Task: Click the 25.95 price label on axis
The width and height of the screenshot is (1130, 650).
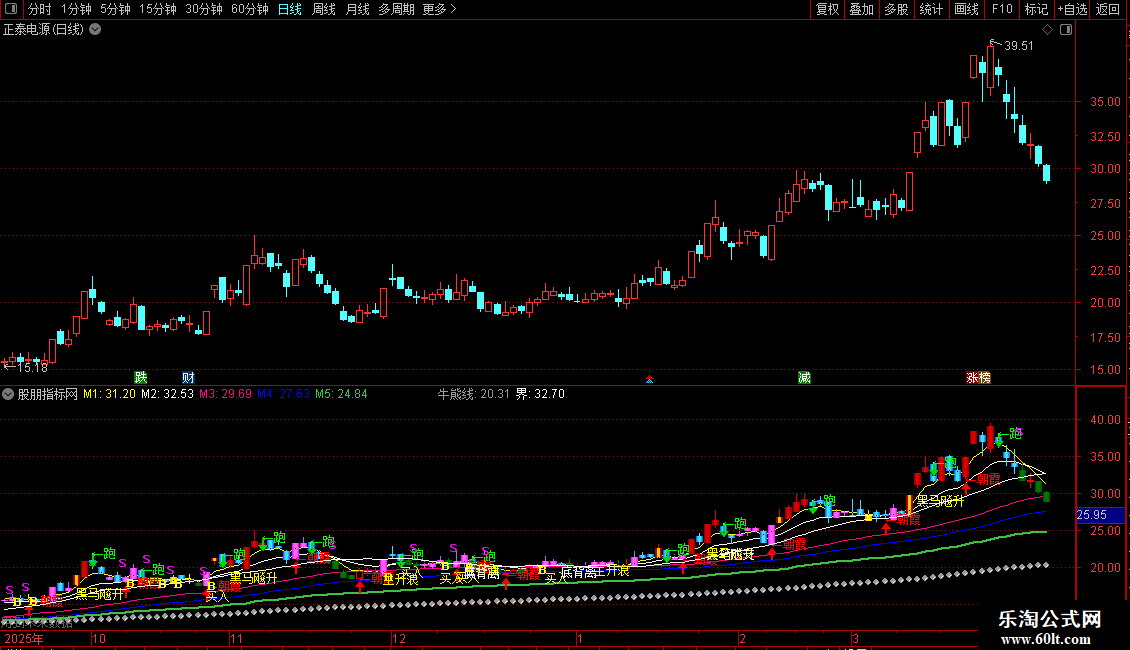Action: 1091,515
